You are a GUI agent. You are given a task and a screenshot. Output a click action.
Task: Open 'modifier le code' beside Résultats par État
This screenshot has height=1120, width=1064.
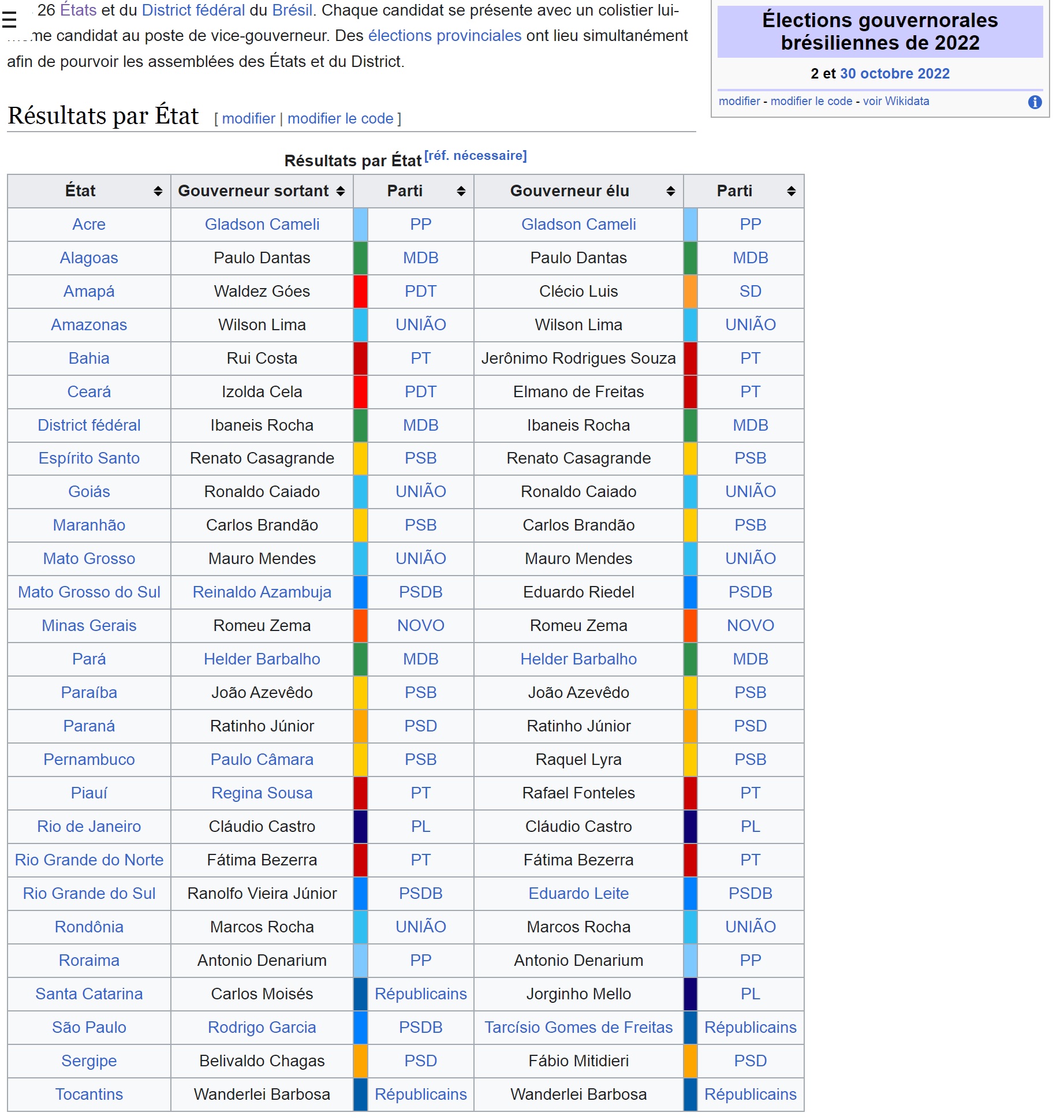click(340, 118)
